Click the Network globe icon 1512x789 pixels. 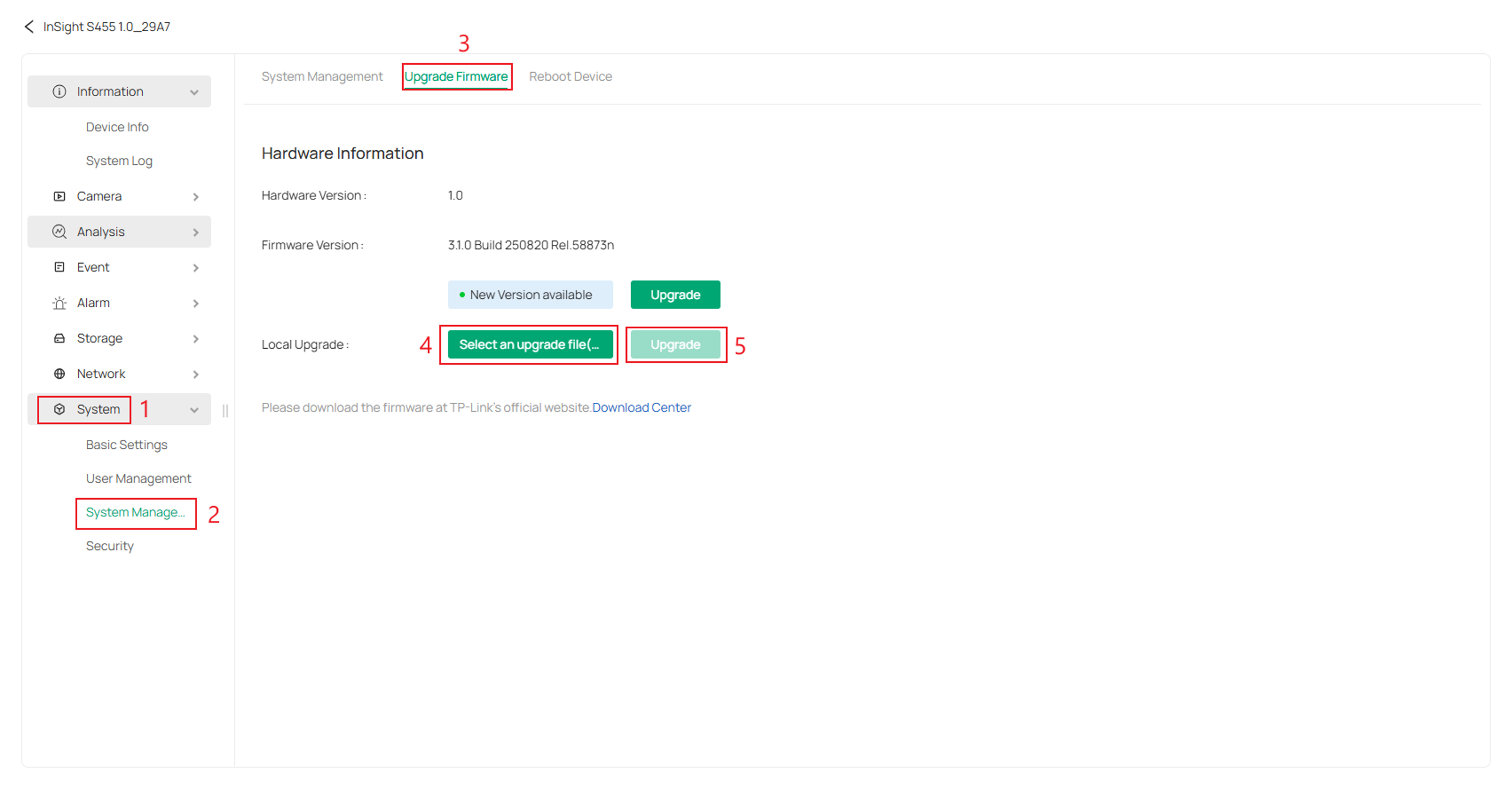pyautogui.click(x=59, y=374)
